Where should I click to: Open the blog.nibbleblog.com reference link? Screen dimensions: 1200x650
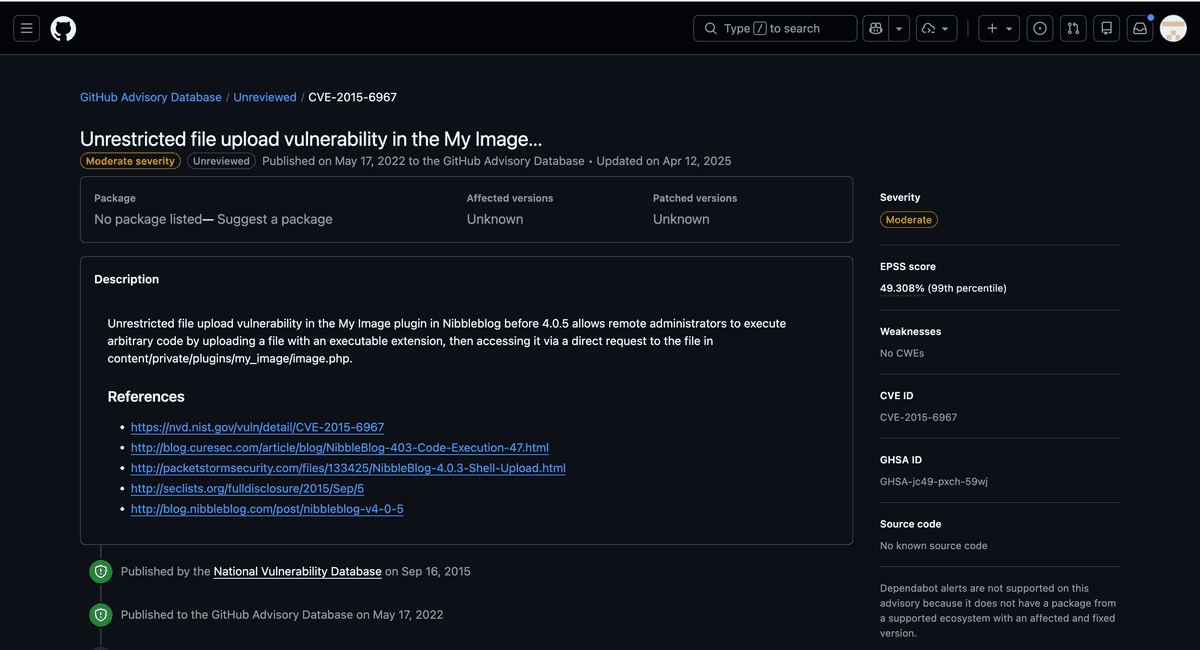pos(267,509)
